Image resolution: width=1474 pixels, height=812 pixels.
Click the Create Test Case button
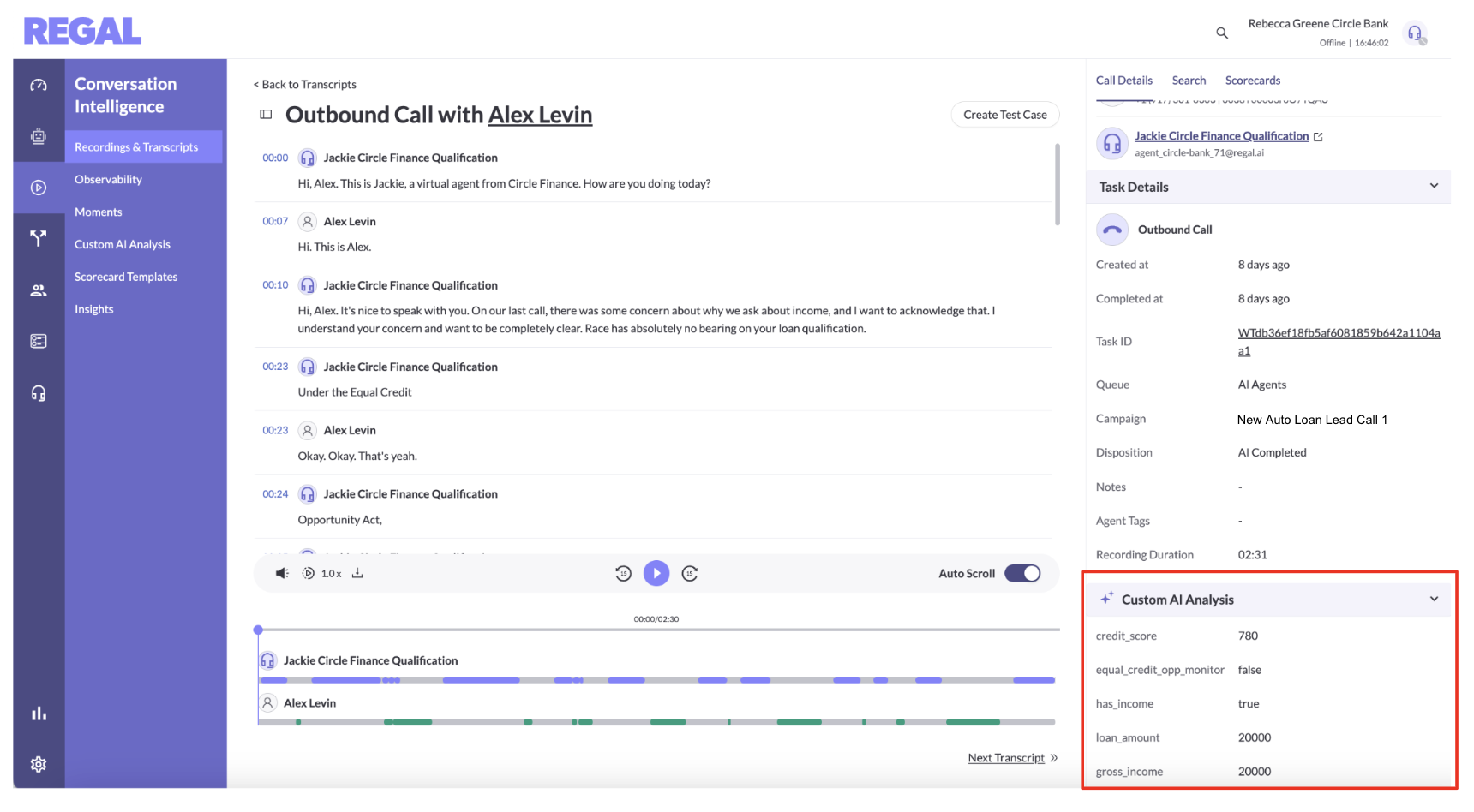click(1004, 115)
